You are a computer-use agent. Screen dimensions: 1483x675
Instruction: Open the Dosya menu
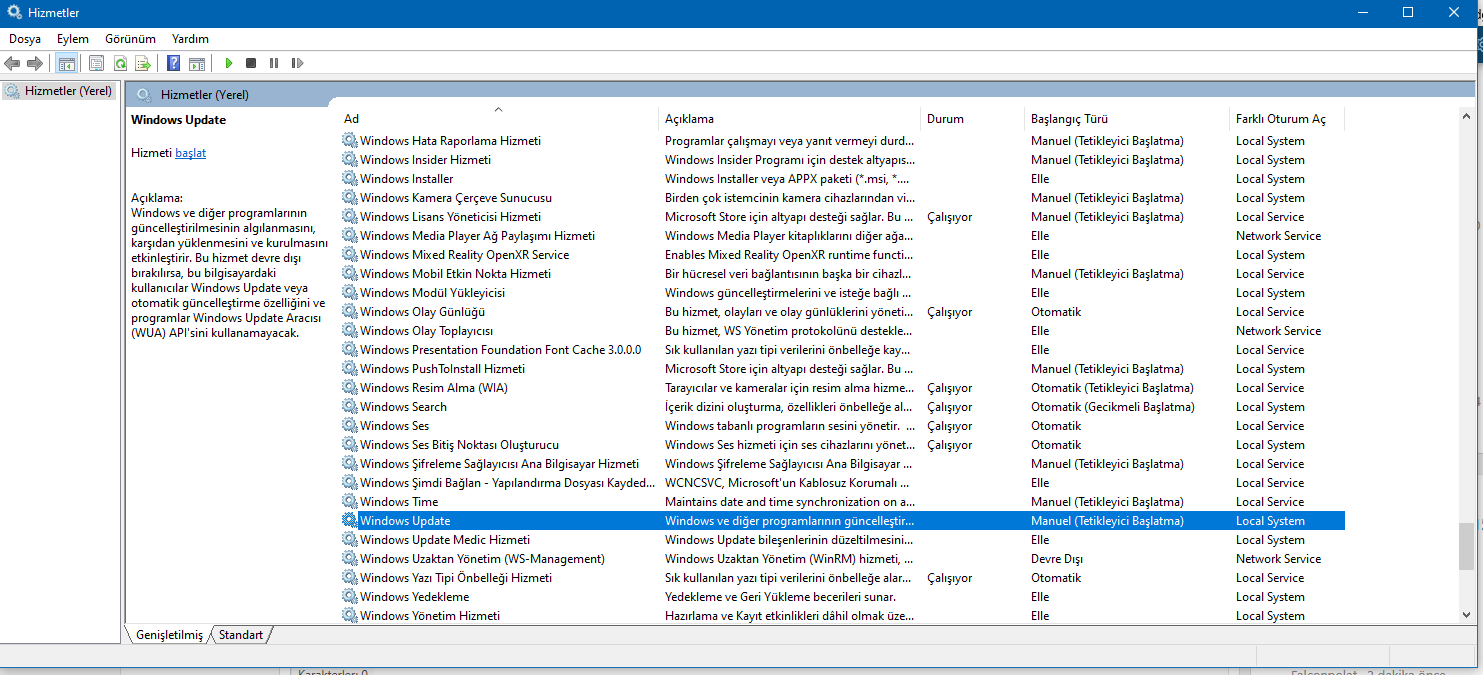click(25, 39)
